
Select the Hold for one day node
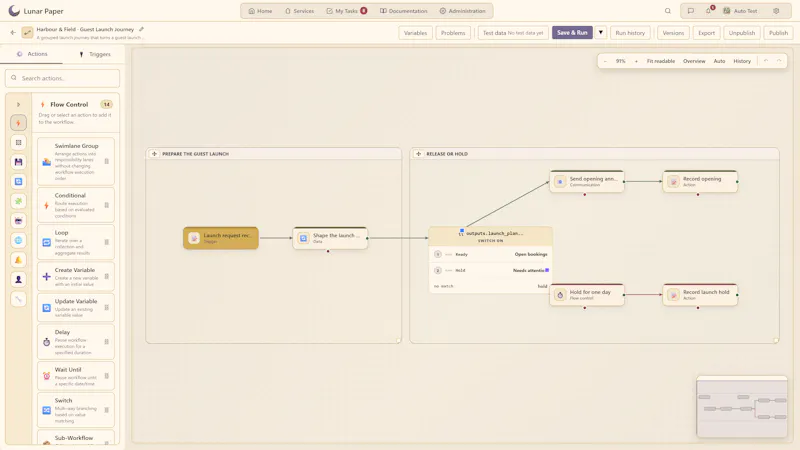point(587,294)
